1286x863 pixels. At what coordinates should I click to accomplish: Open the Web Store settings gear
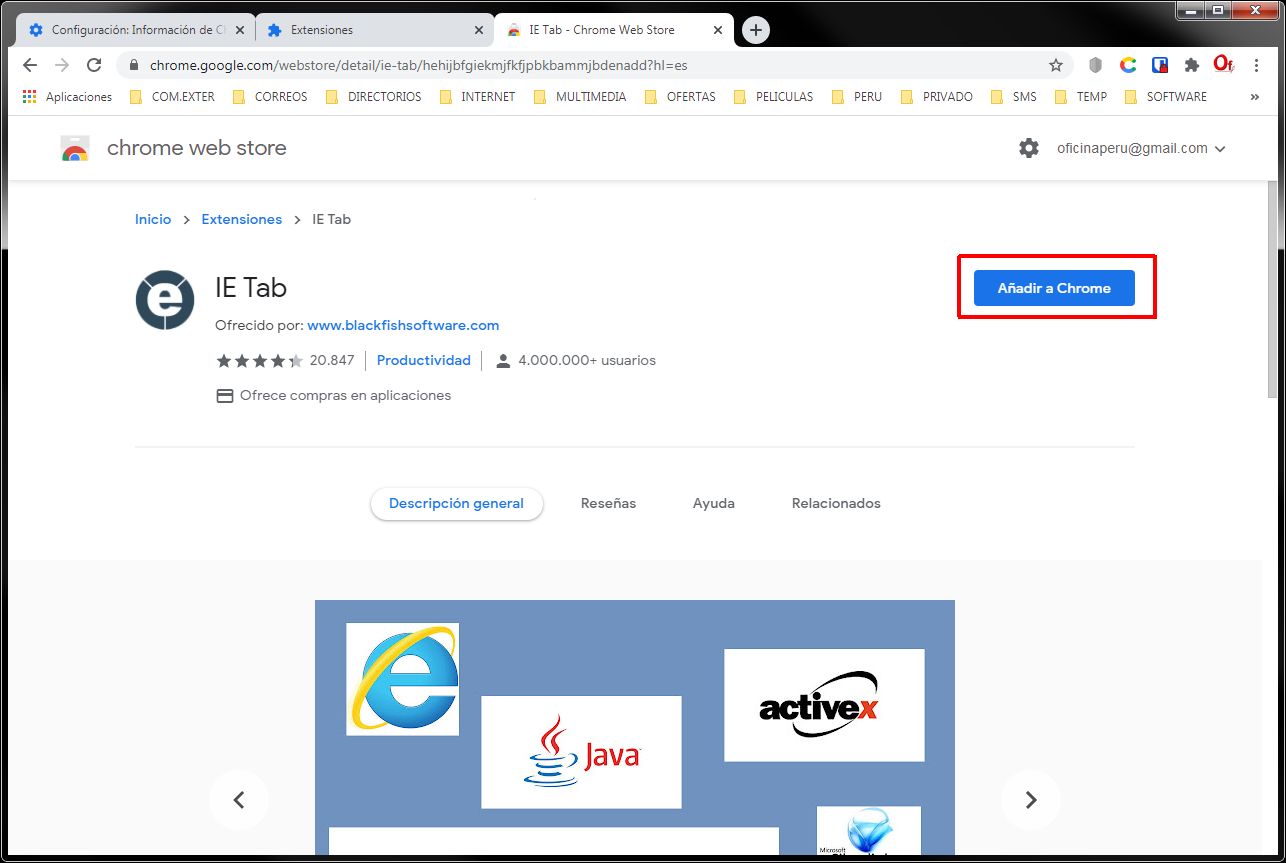[1029, 148]
